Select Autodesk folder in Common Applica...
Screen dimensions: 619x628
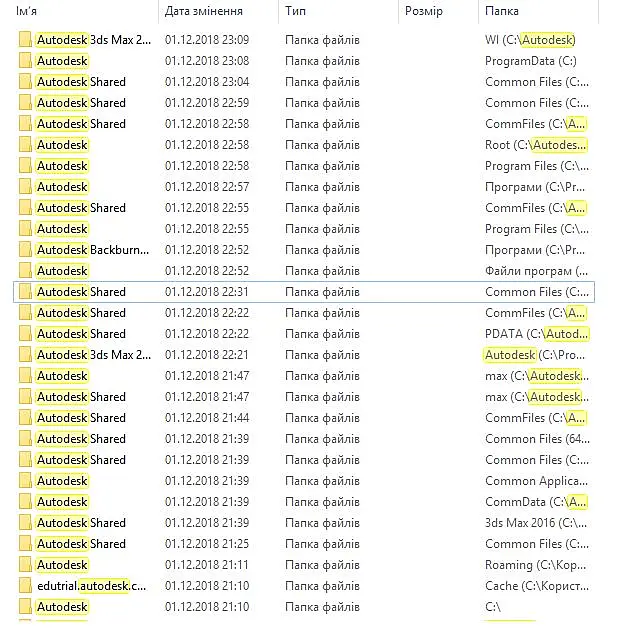tap(304, 481)
